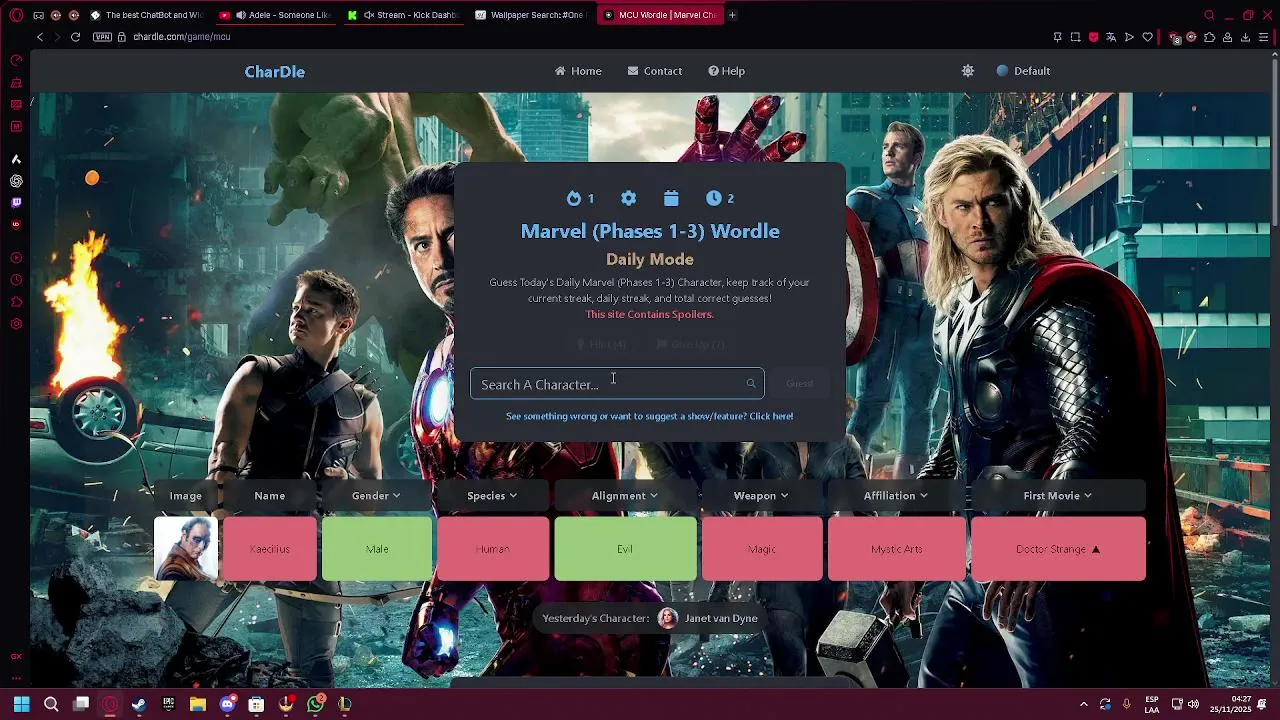The height and width of the screenshot is (720, 1280).
Task: Click the translate page icon in toolbar
Action: pyautogui.click(x=1111, y=37)
